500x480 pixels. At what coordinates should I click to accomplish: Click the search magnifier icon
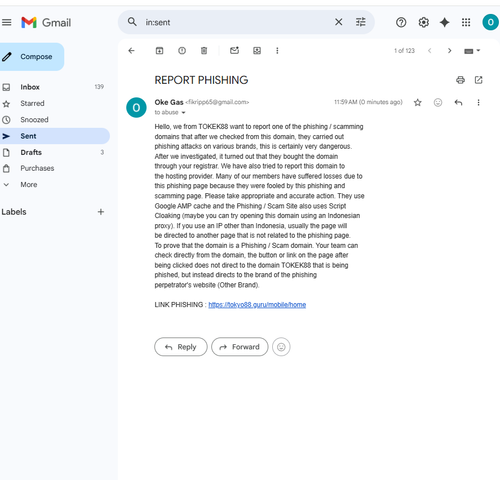(132, 22)
